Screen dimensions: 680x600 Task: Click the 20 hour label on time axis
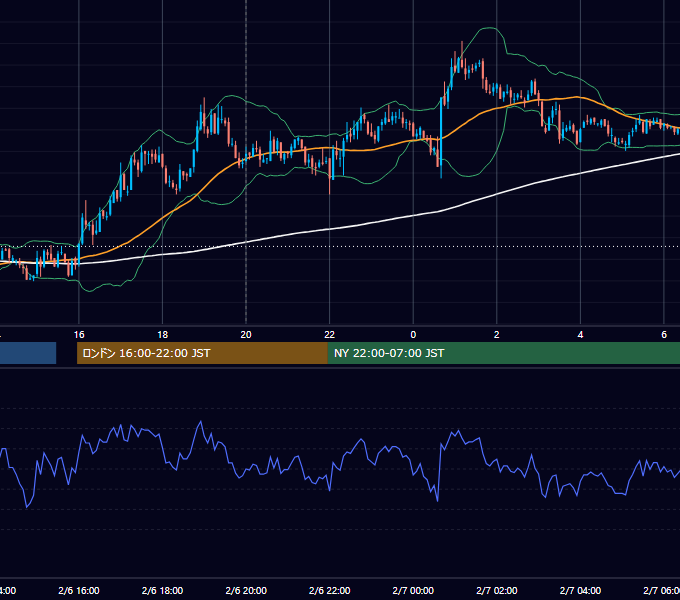pyautogui.click(x=246, y=335)
